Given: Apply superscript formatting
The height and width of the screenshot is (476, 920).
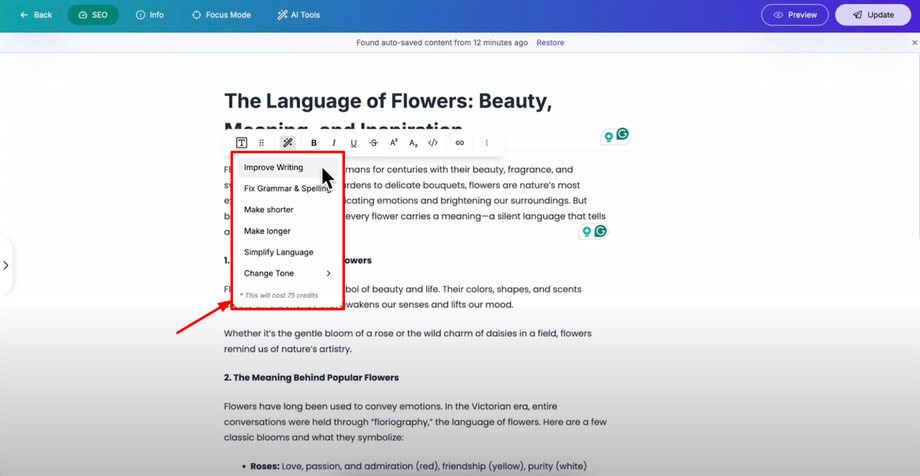Looking at the screenshot, I should pos(394,143).
